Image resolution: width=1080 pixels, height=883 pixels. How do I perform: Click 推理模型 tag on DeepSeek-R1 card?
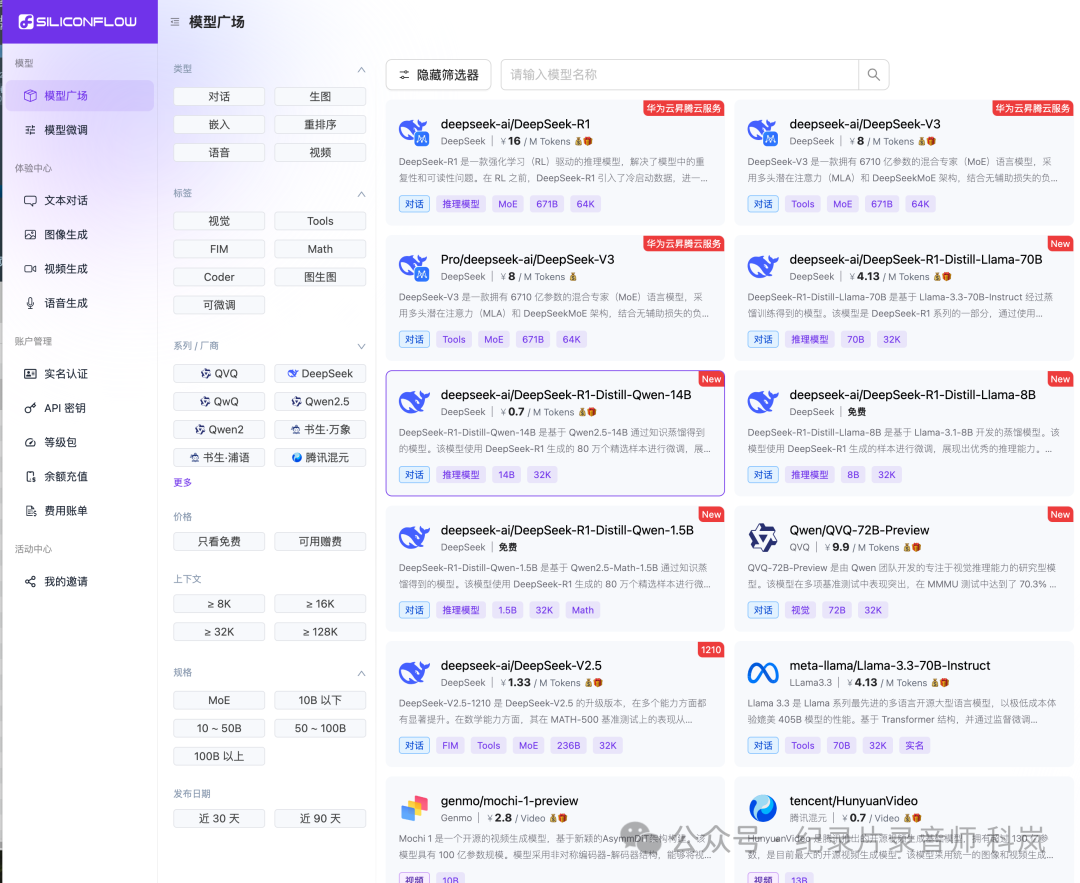[x=461, y=204]
